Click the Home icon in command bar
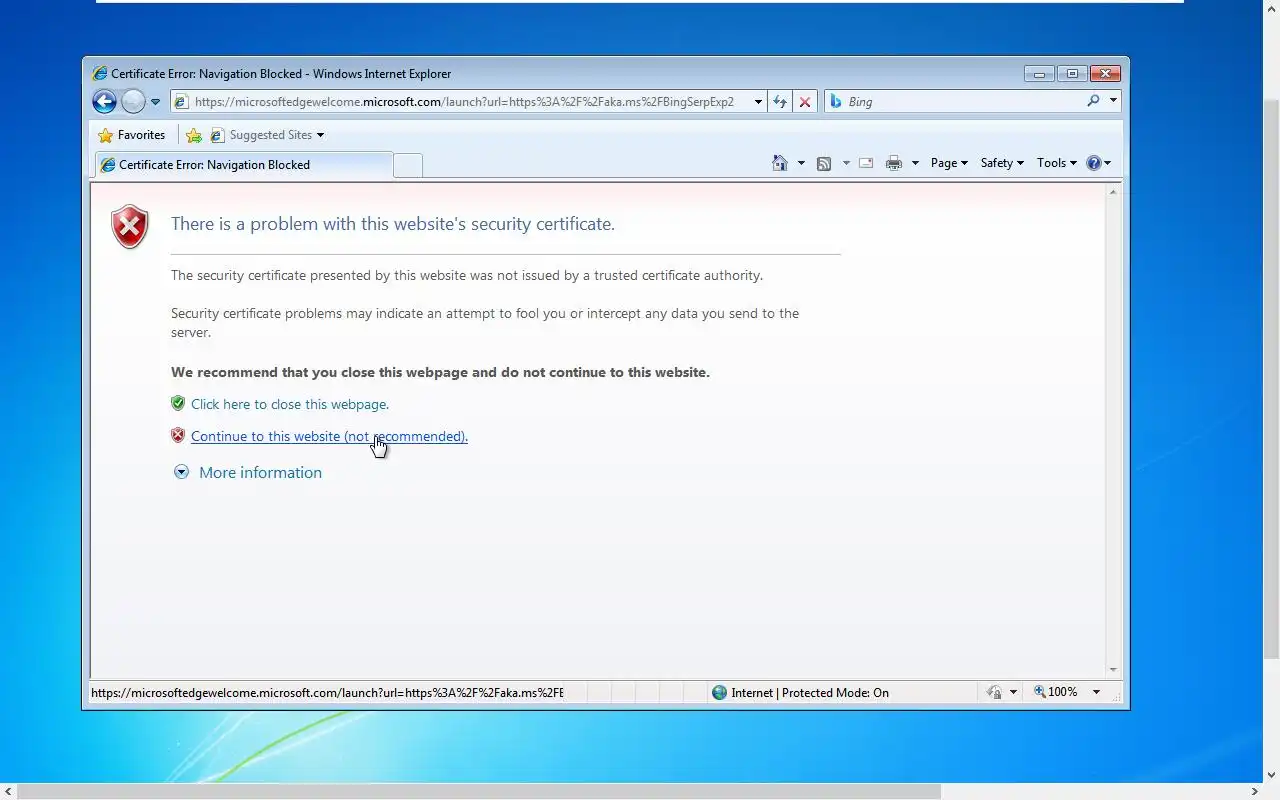Image resolution: width=1280 pixels, height=800 pixels. pyautogui.click(x=780, y=163)
